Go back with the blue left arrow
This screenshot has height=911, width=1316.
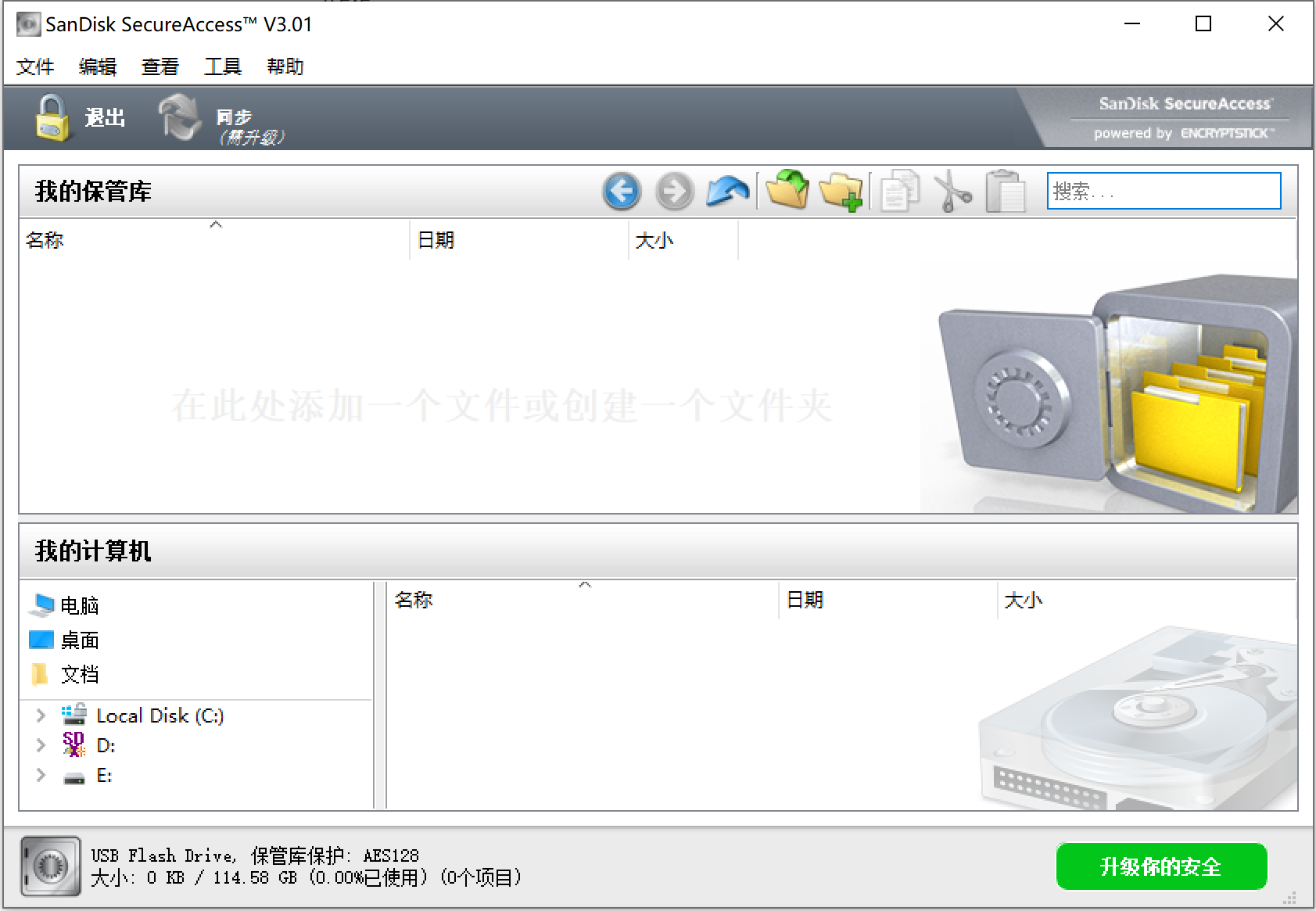point(622,191)
